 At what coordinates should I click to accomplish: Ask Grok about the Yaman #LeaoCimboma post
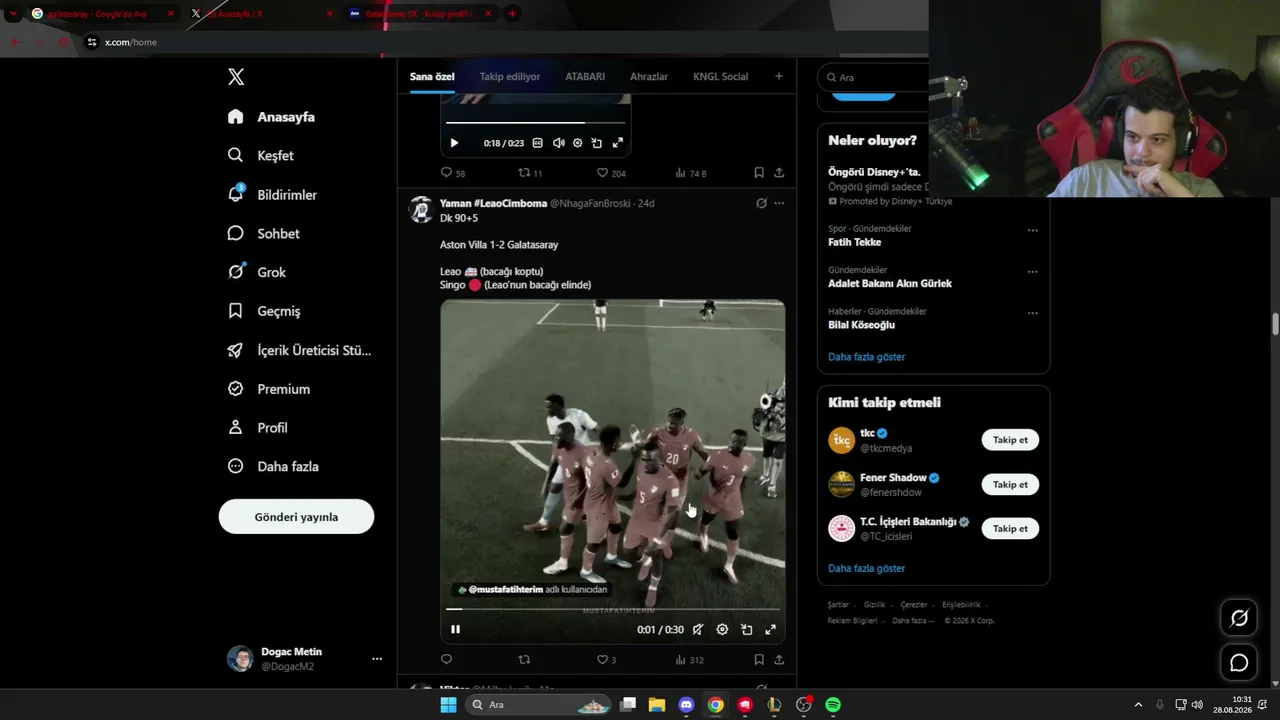tap(761, 203)
